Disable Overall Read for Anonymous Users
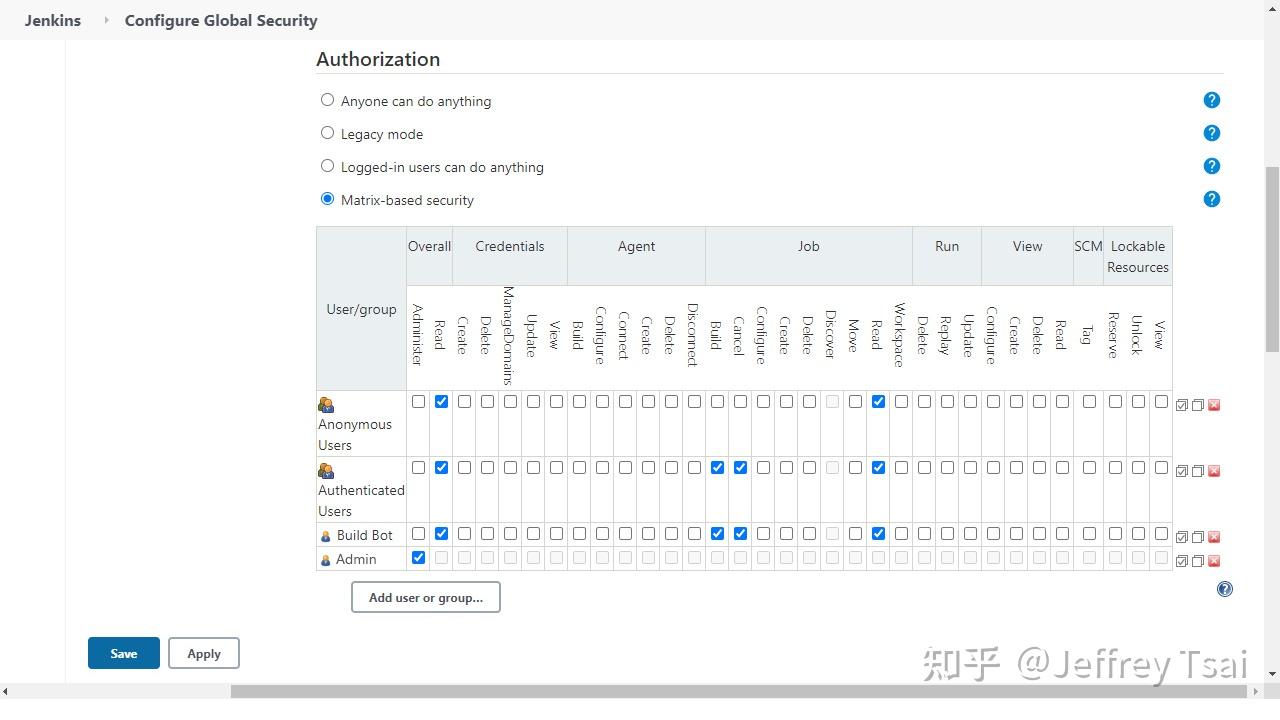This screenshot has height=720, width=1280. coord(441,401)
